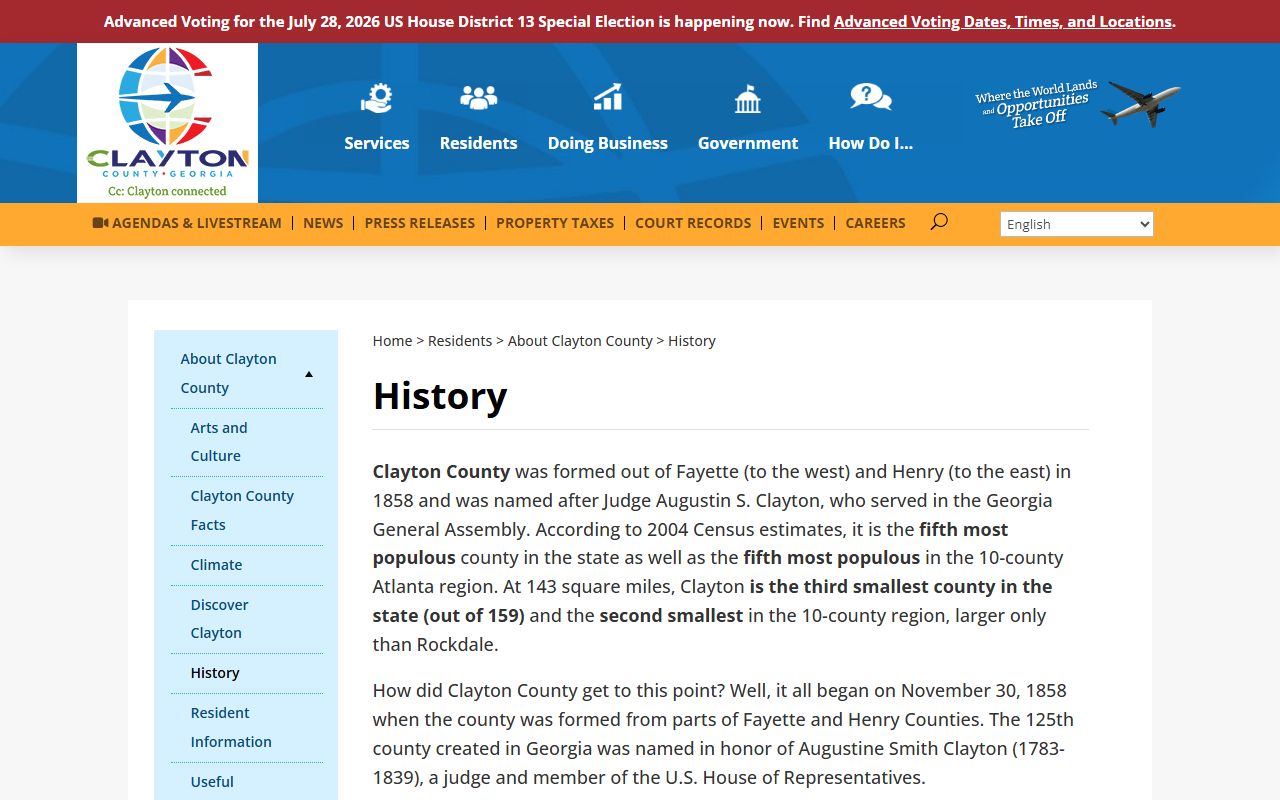The image size is (1280, 800).
Task: Open the Events link
Action: tap(798, 223)
